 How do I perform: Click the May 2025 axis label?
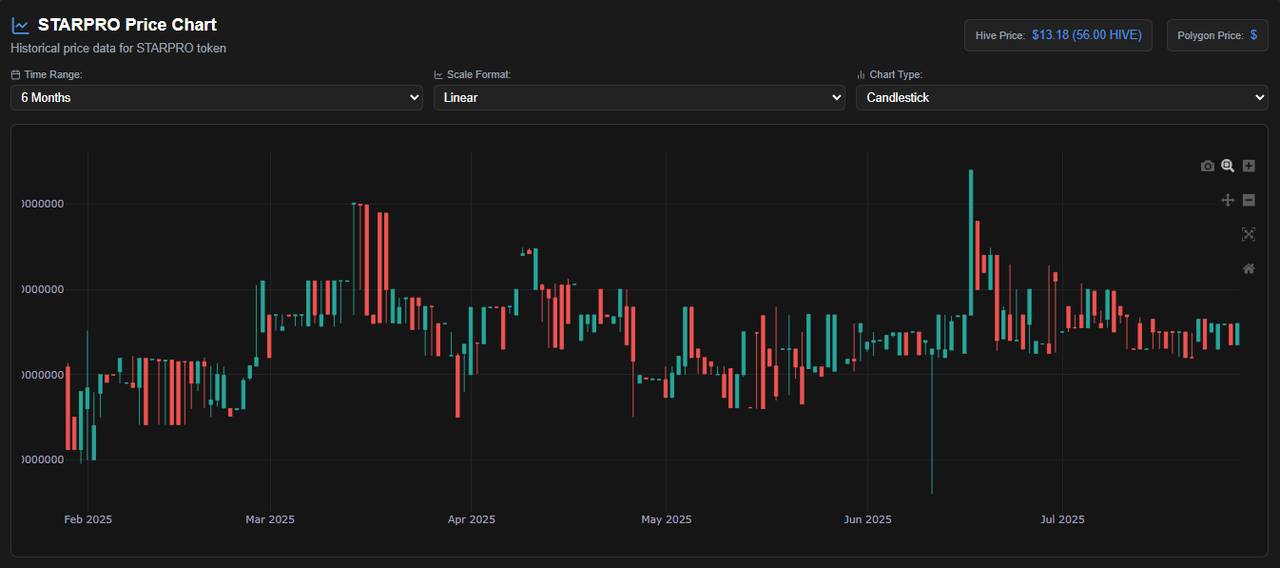click(666, 519)
